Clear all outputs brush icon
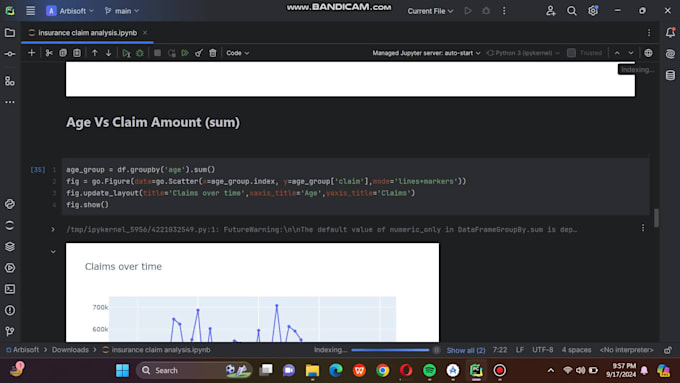This screenshot has height=383, width=680. (199, 53)
